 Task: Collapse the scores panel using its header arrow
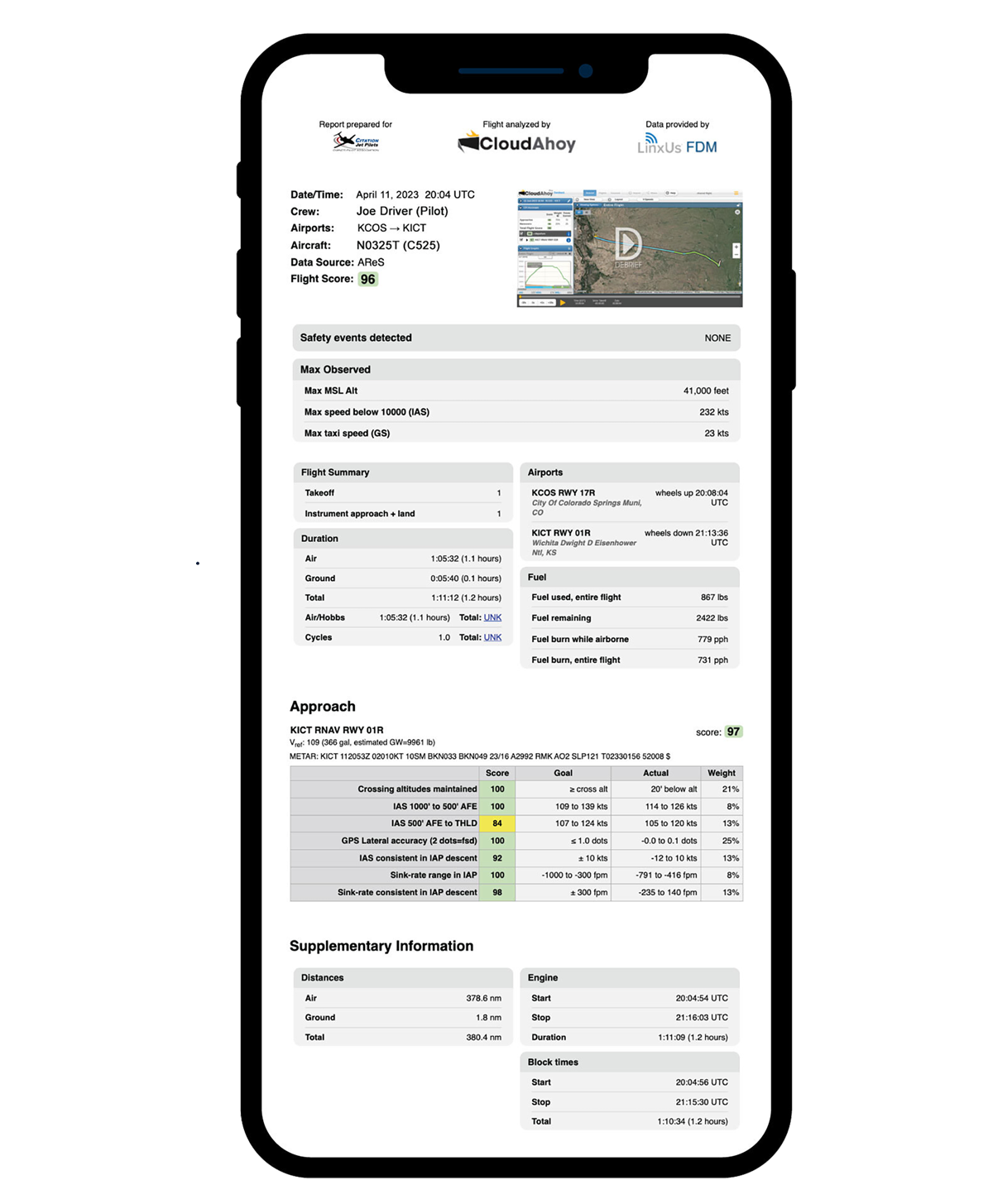[x=519, y=208]
